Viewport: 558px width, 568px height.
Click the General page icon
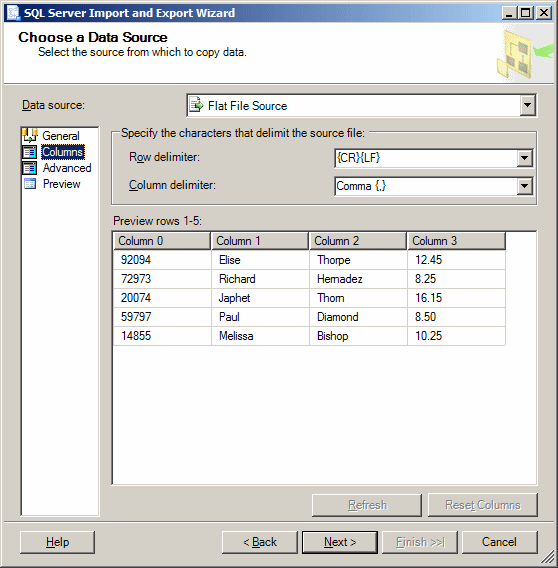click(30, 135)
